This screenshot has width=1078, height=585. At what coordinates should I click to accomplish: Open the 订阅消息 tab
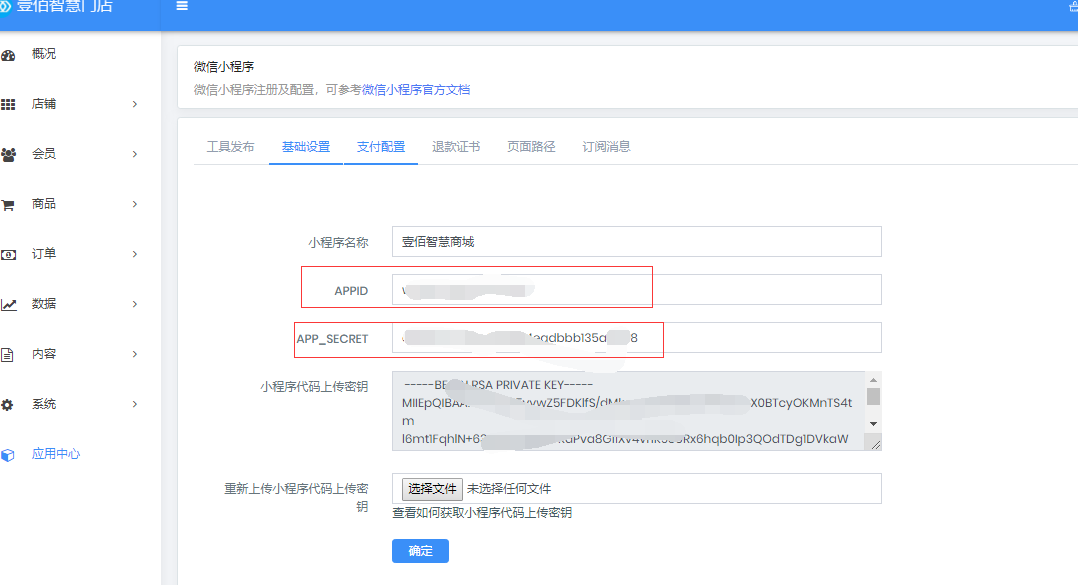(606, 147)
